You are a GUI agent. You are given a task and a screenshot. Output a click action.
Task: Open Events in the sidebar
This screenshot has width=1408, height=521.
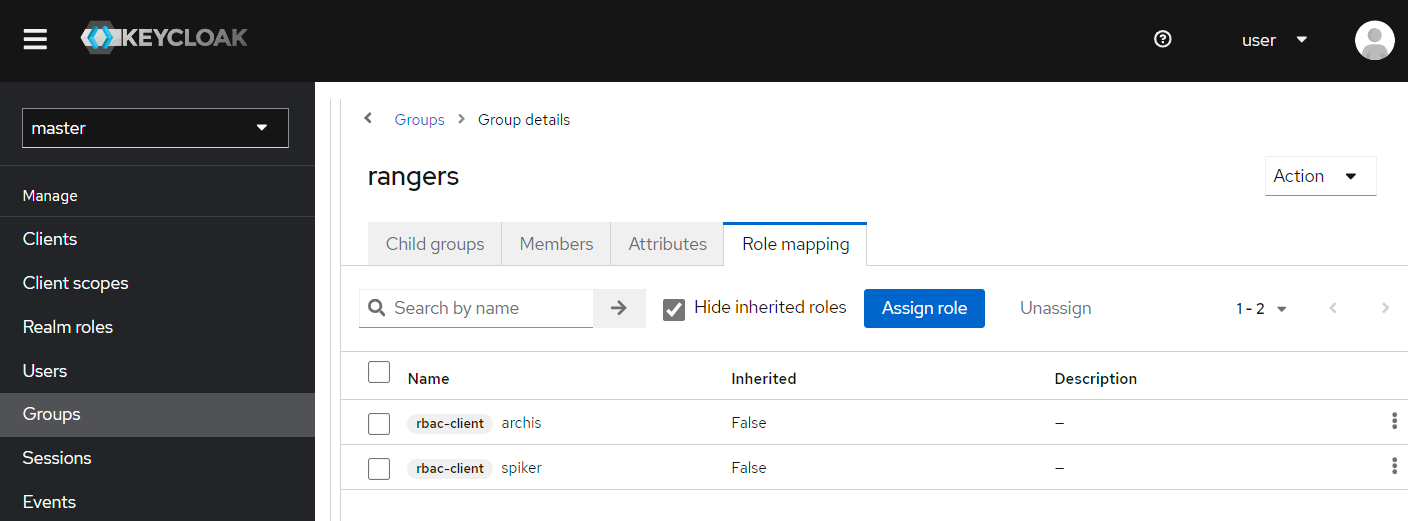tap(157, 502)
